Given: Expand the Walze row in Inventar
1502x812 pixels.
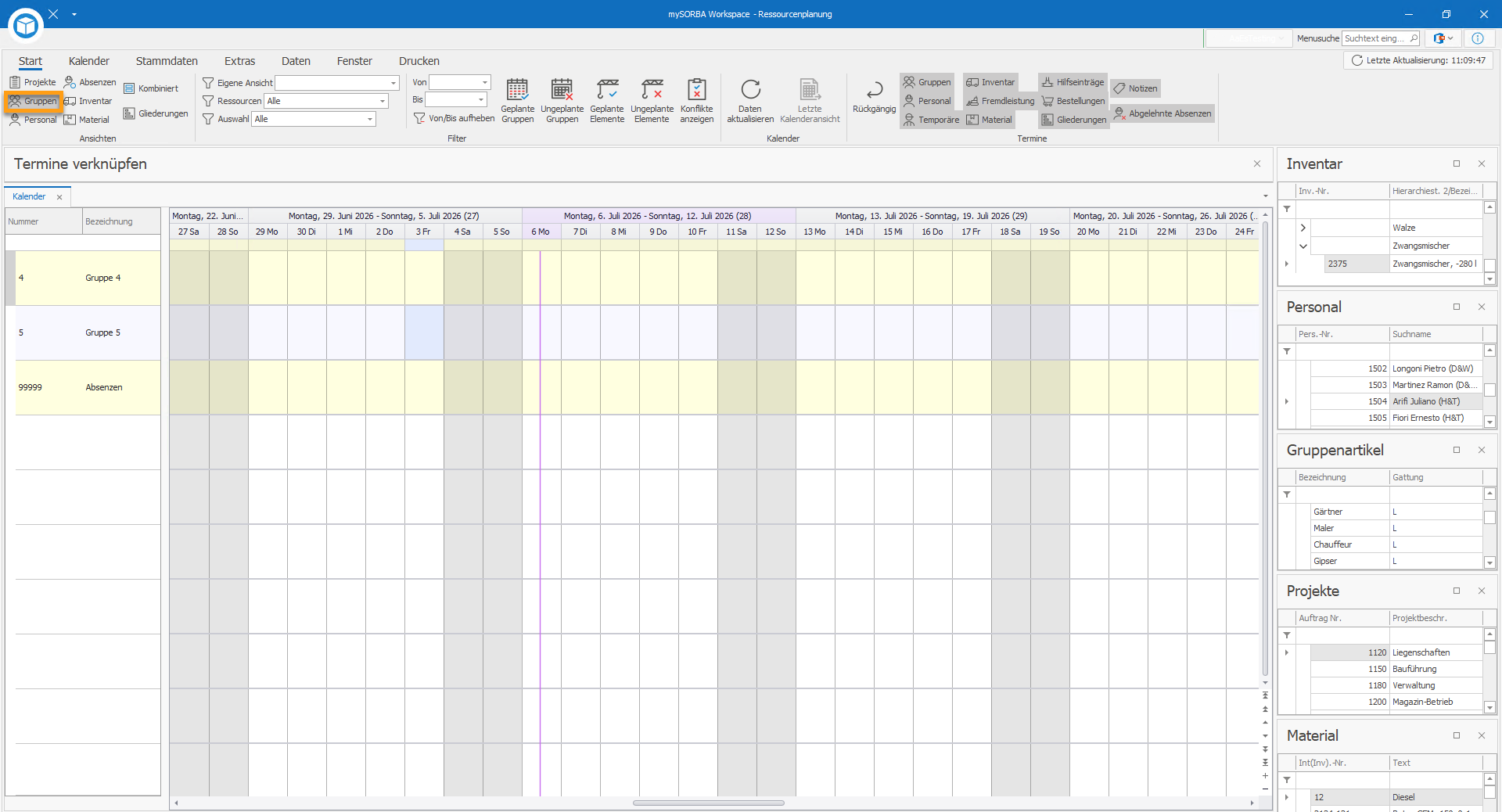Looking at the screenshot, I should pos(1303,228).
